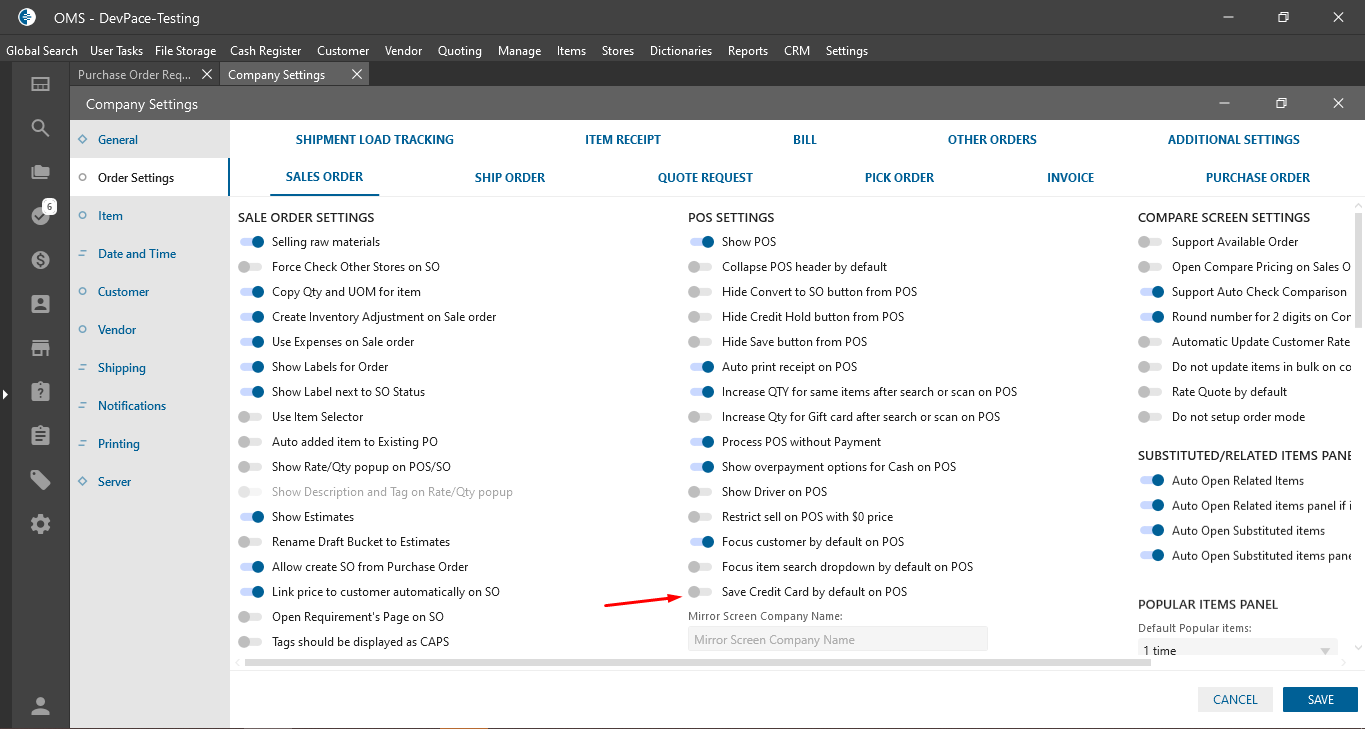1365x729 pixels.
Task: Open the Quoting menu
Action: [x=459, y=51]
